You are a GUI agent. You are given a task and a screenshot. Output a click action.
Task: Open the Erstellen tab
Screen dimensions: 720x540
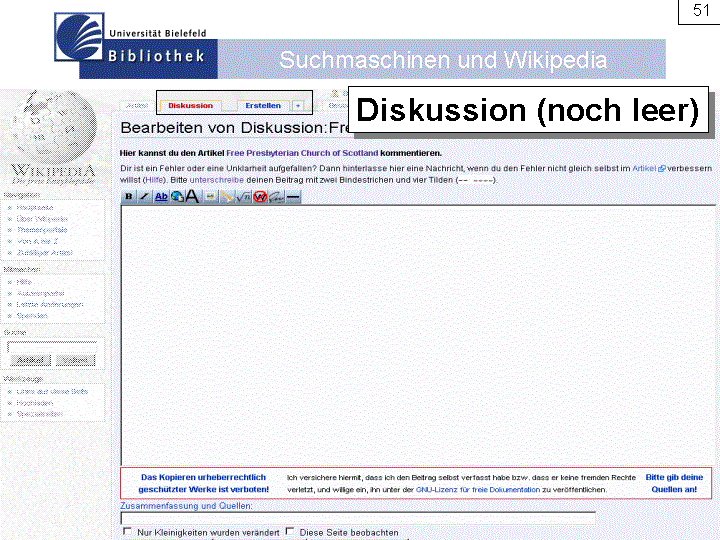tap(263, 106)
